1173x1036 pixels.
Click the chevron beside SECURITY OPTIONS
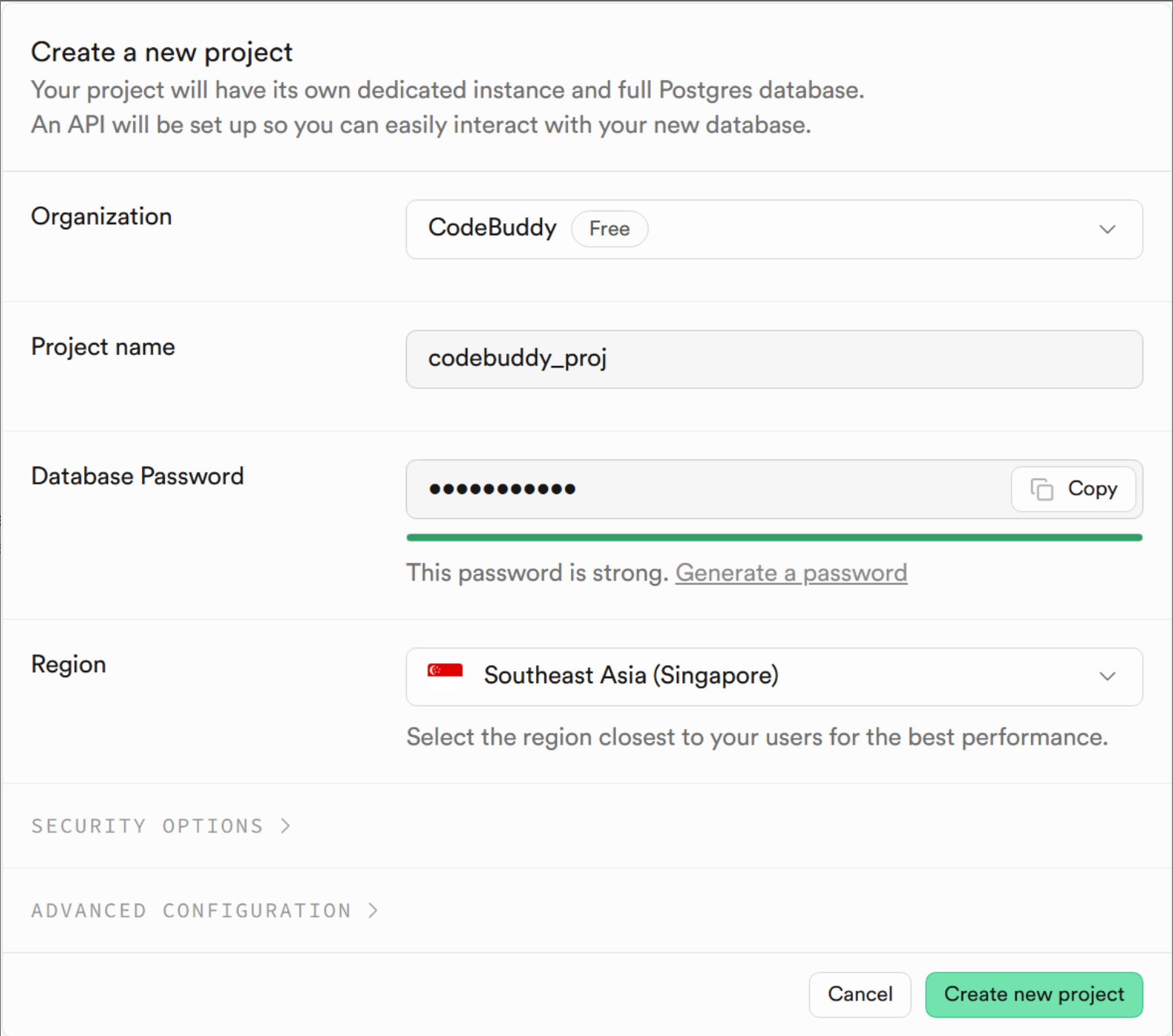(285, 826)
